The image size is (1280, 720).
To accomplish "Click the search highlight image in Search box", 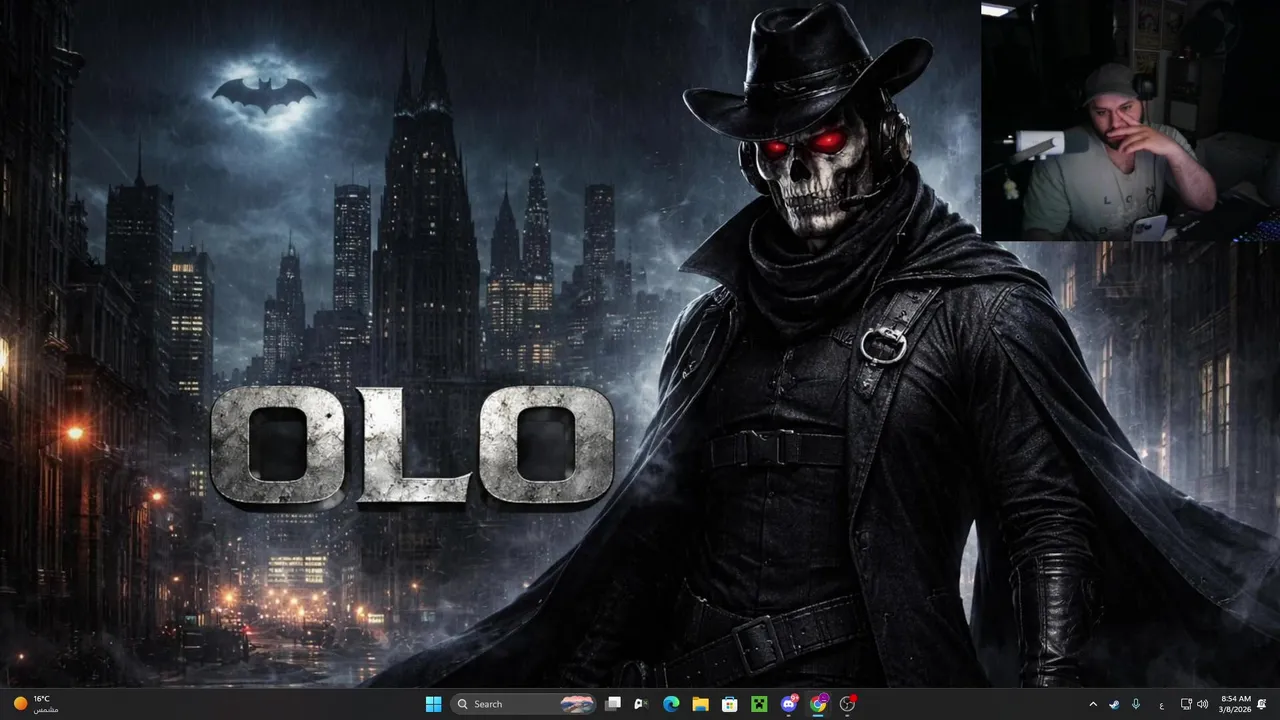I will click(x=576, y=704).
